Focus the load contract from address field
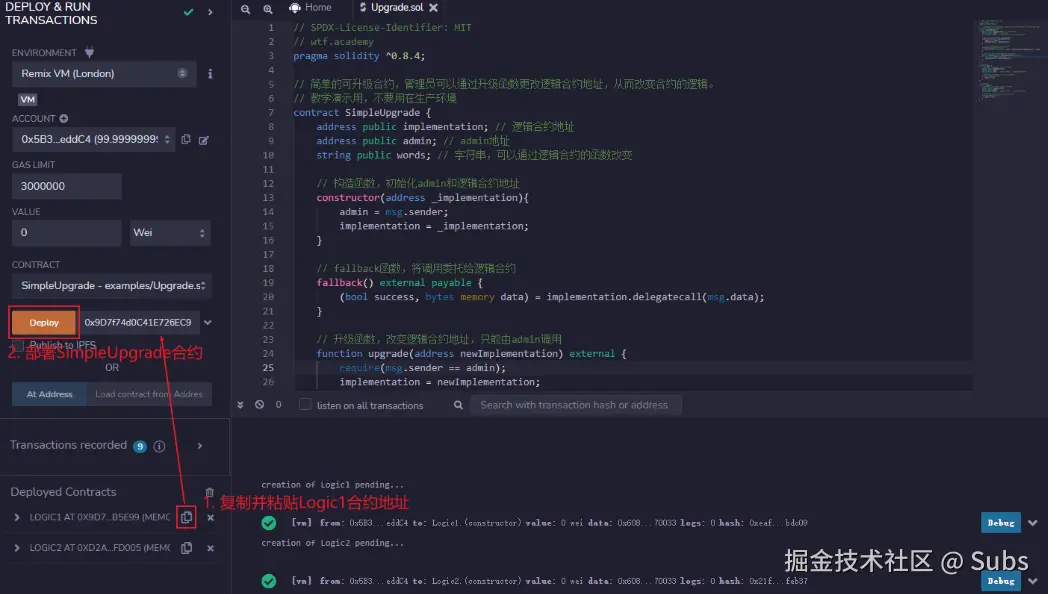The width and height of the screenshot is (1048, 594). pos(149,394)
